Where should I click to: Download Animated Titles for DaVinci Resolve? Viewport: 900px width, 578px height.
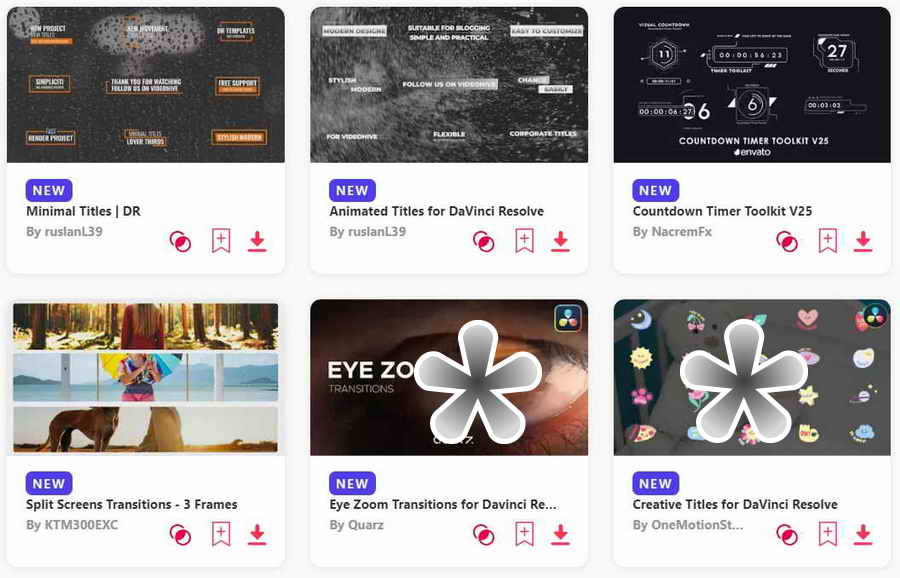point(560,242)
